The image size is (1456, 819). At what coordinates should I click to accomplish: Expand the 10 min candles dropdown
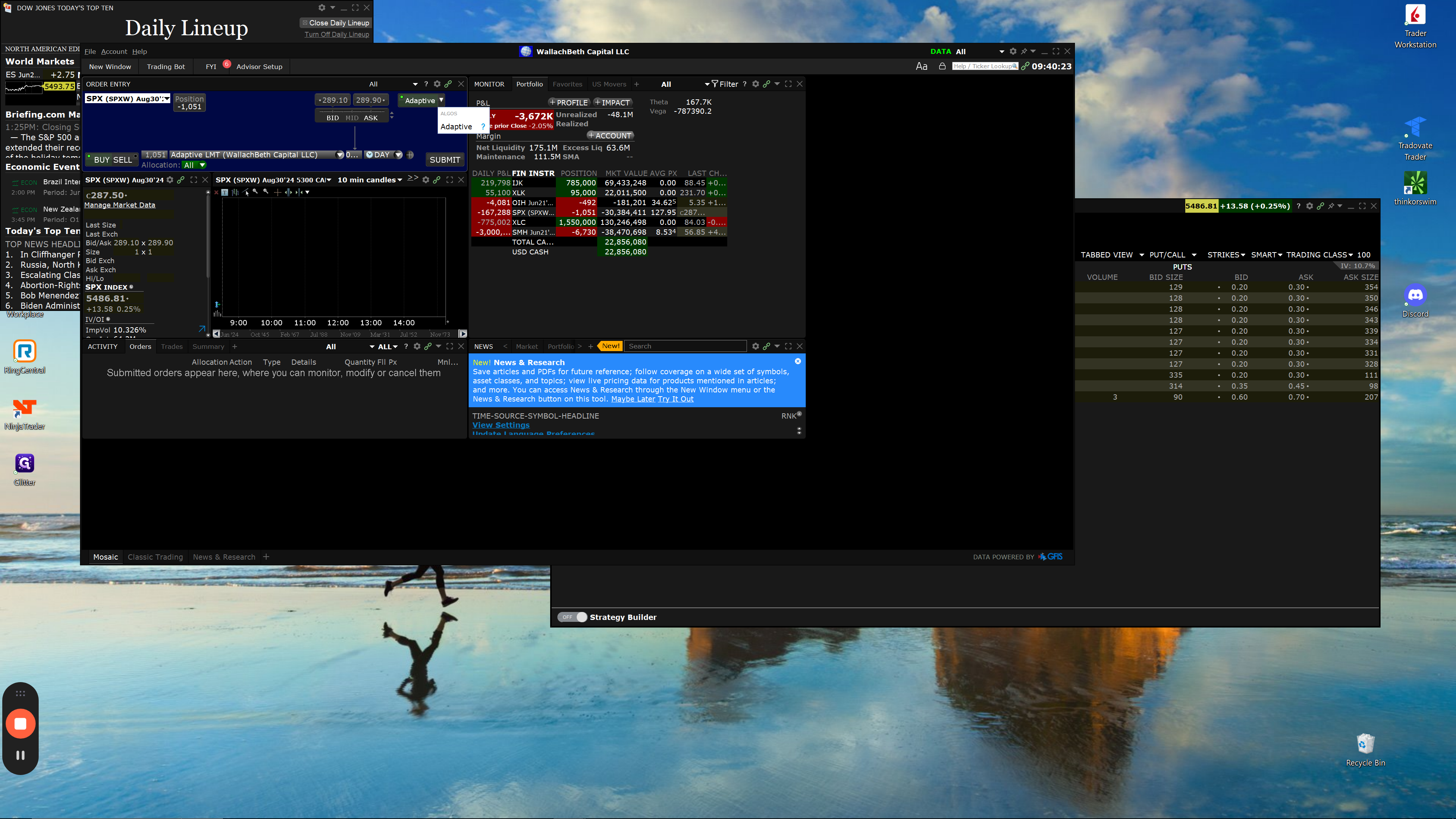(400, 180)
